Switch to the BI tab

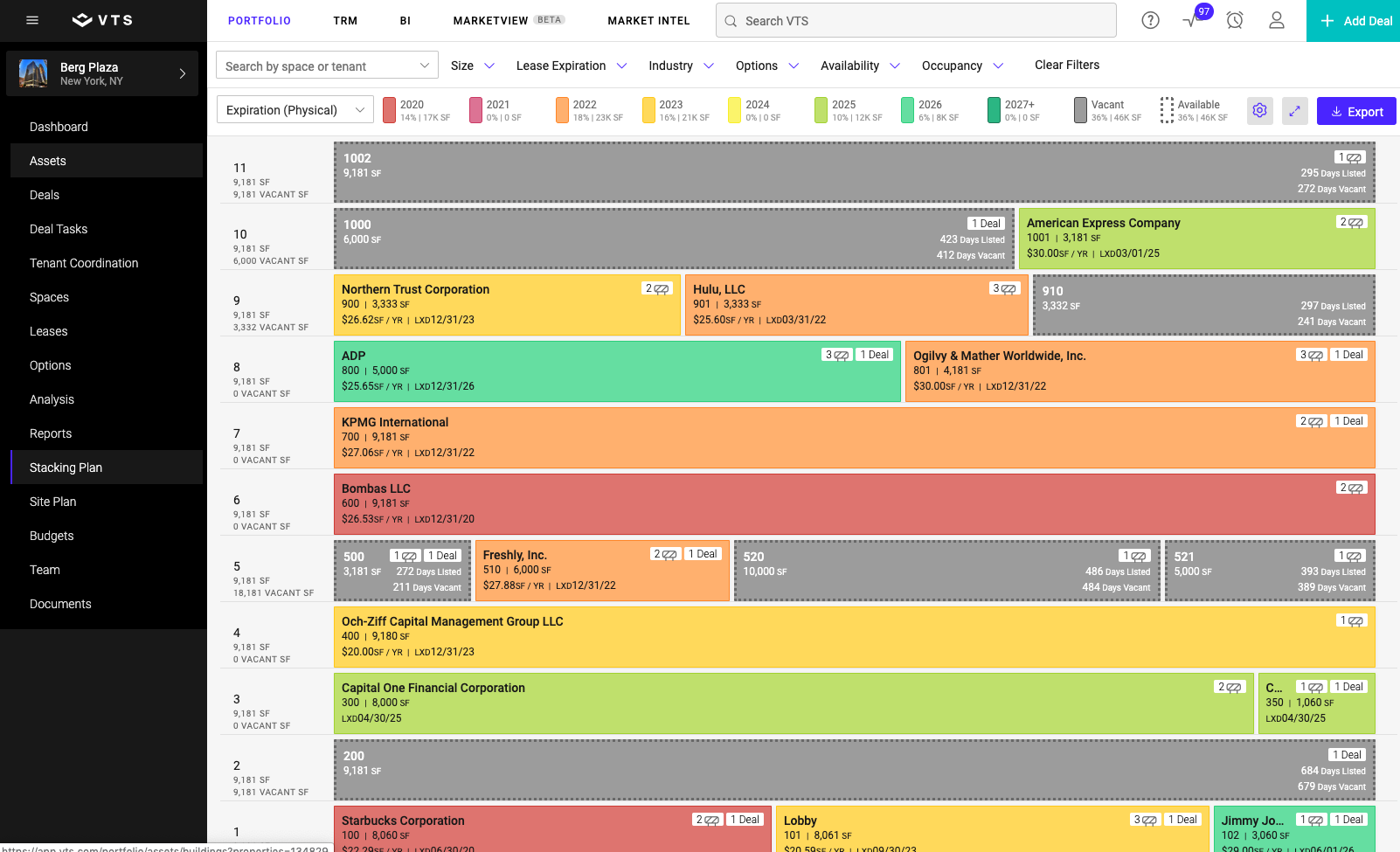point(405,21)
